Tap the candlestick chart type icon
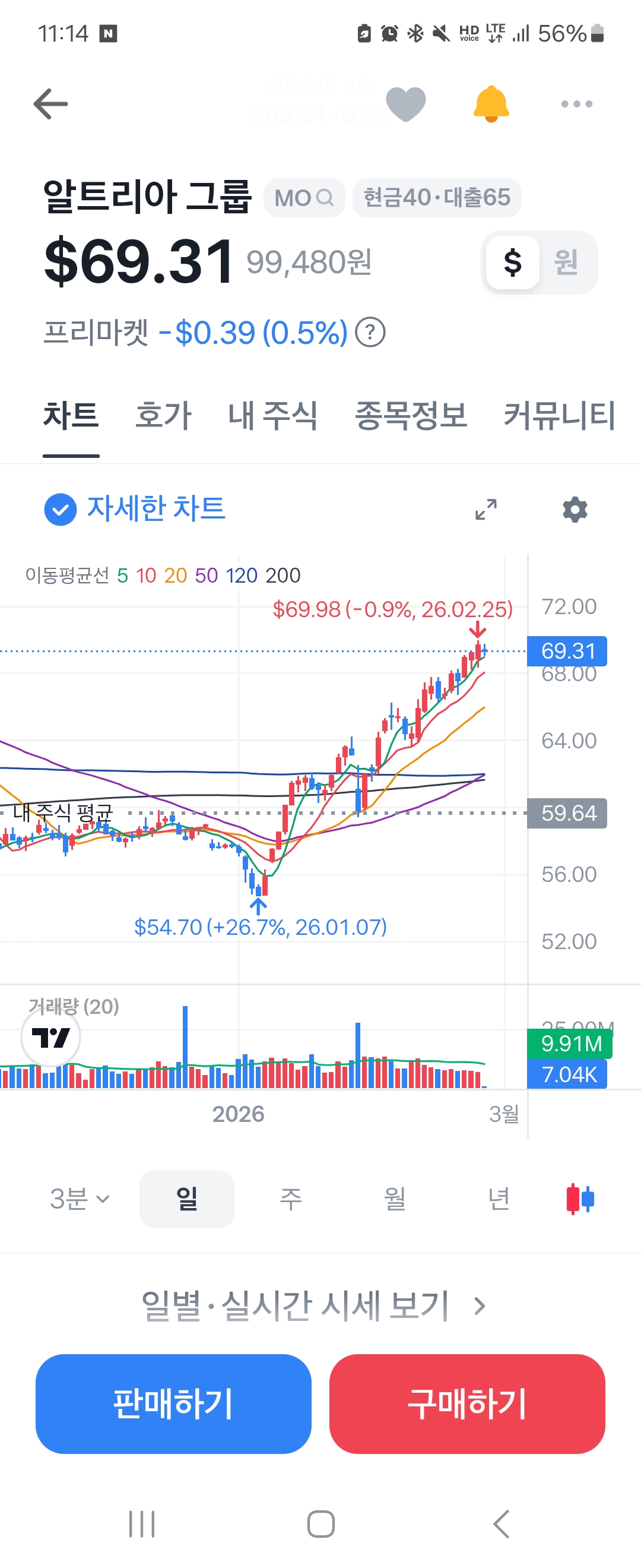641x1568 pixels. pos(580,1199)
